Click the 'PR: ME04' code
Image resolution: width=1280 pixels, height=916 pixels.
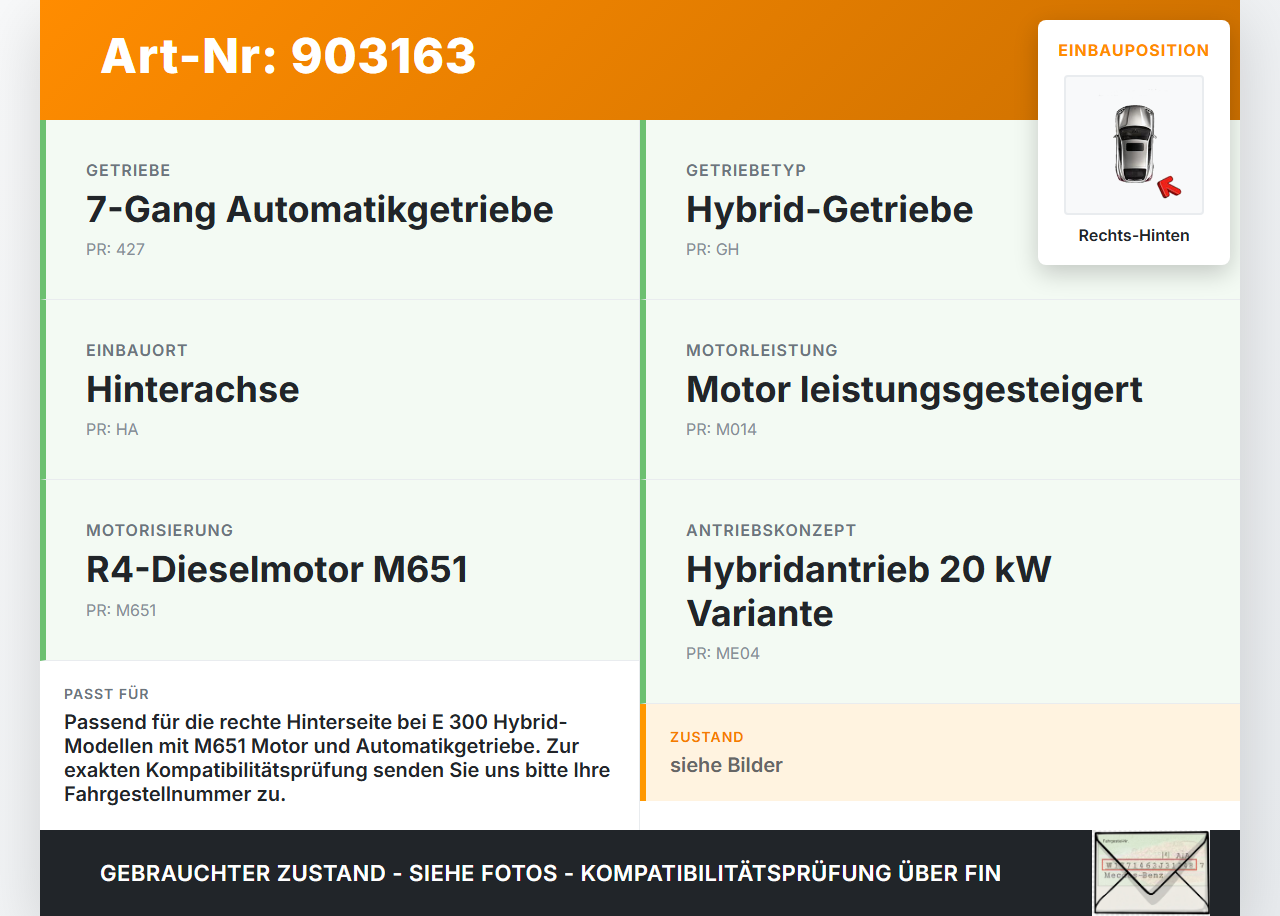pyautogui.click(x=723, y=653)
